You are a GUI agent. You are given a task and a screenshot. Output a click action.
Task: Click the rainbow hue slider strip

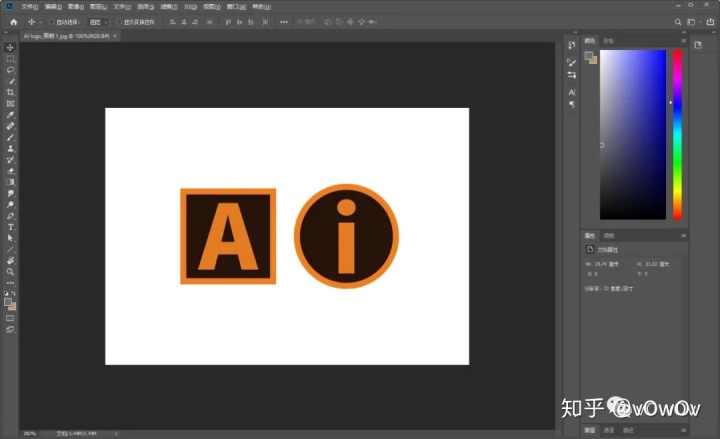point(677,135)
